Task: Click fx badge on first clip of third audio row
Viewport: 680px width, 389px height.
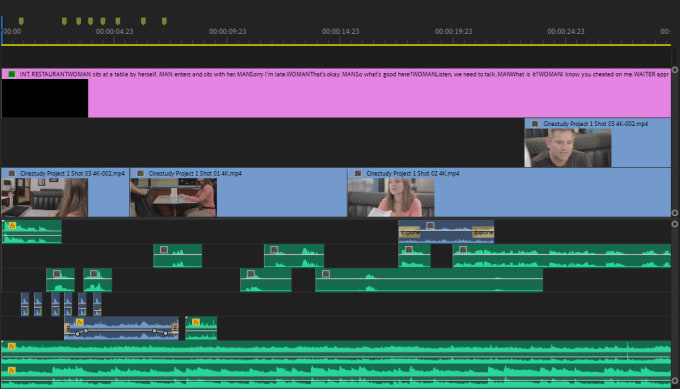Action: point(57,274)
